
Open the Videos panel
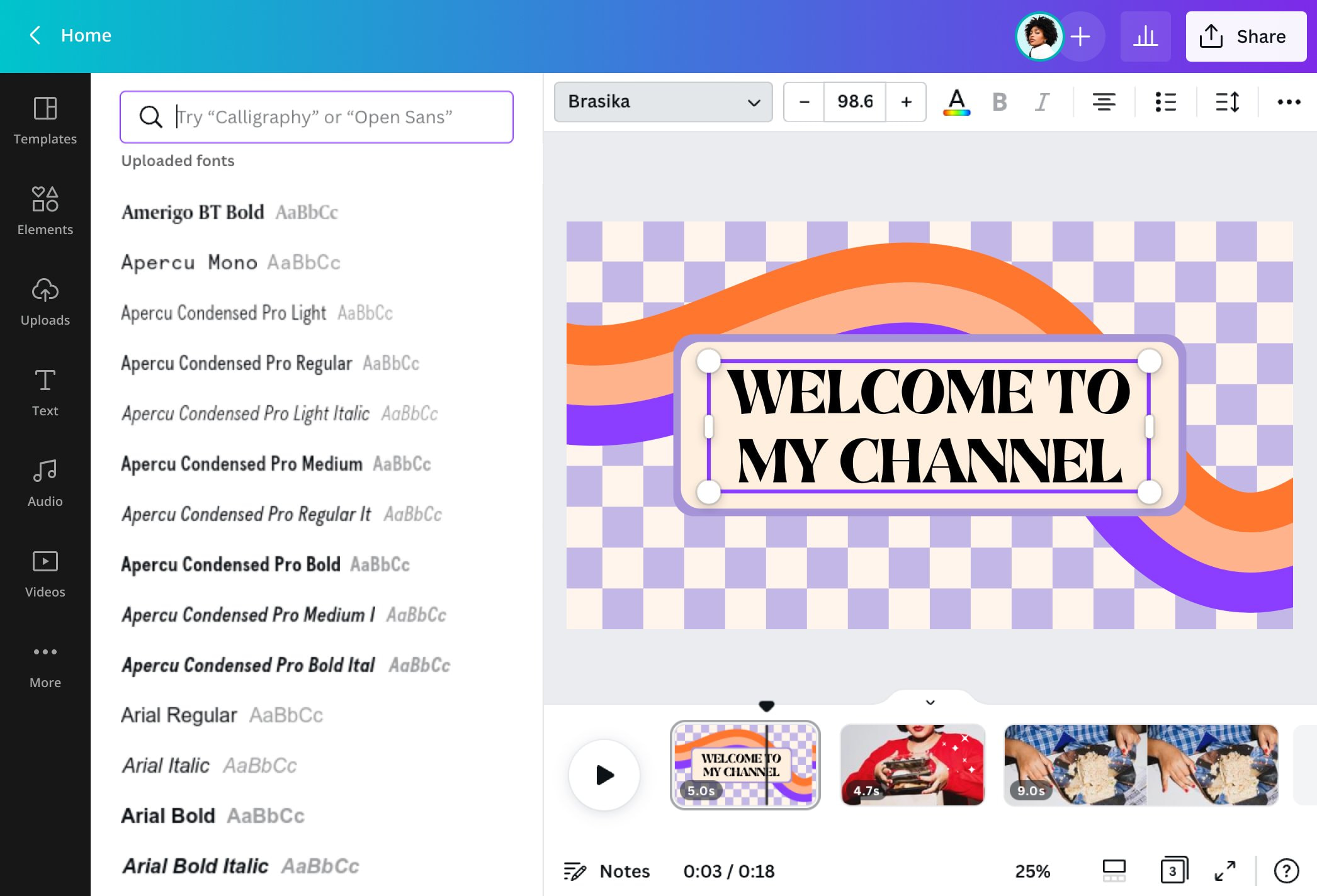45,573
